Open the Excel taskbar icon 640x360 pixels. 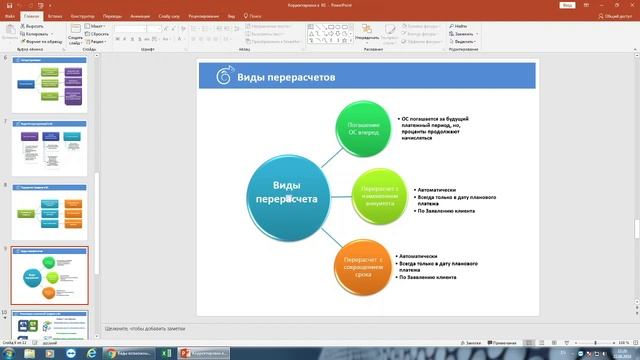click(167, 353)
